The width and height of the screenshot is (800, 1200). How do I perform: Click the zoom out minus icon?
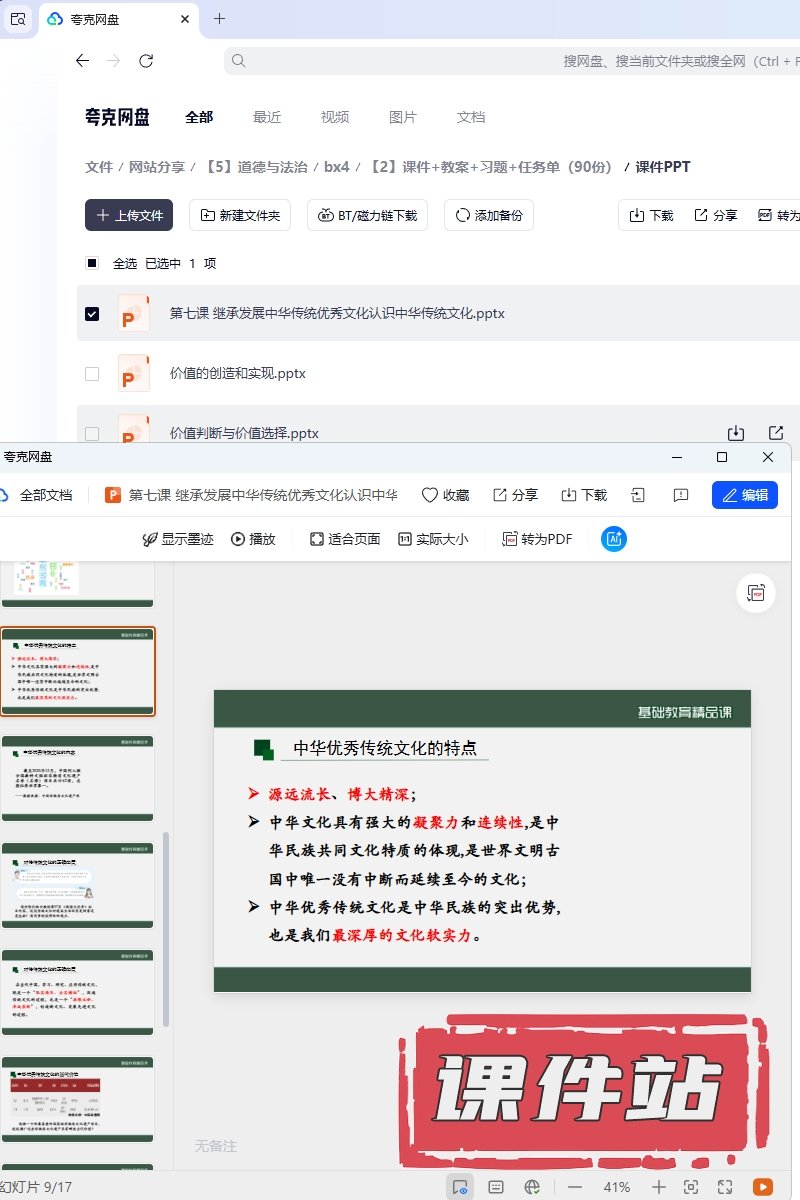pos(575,1187)
